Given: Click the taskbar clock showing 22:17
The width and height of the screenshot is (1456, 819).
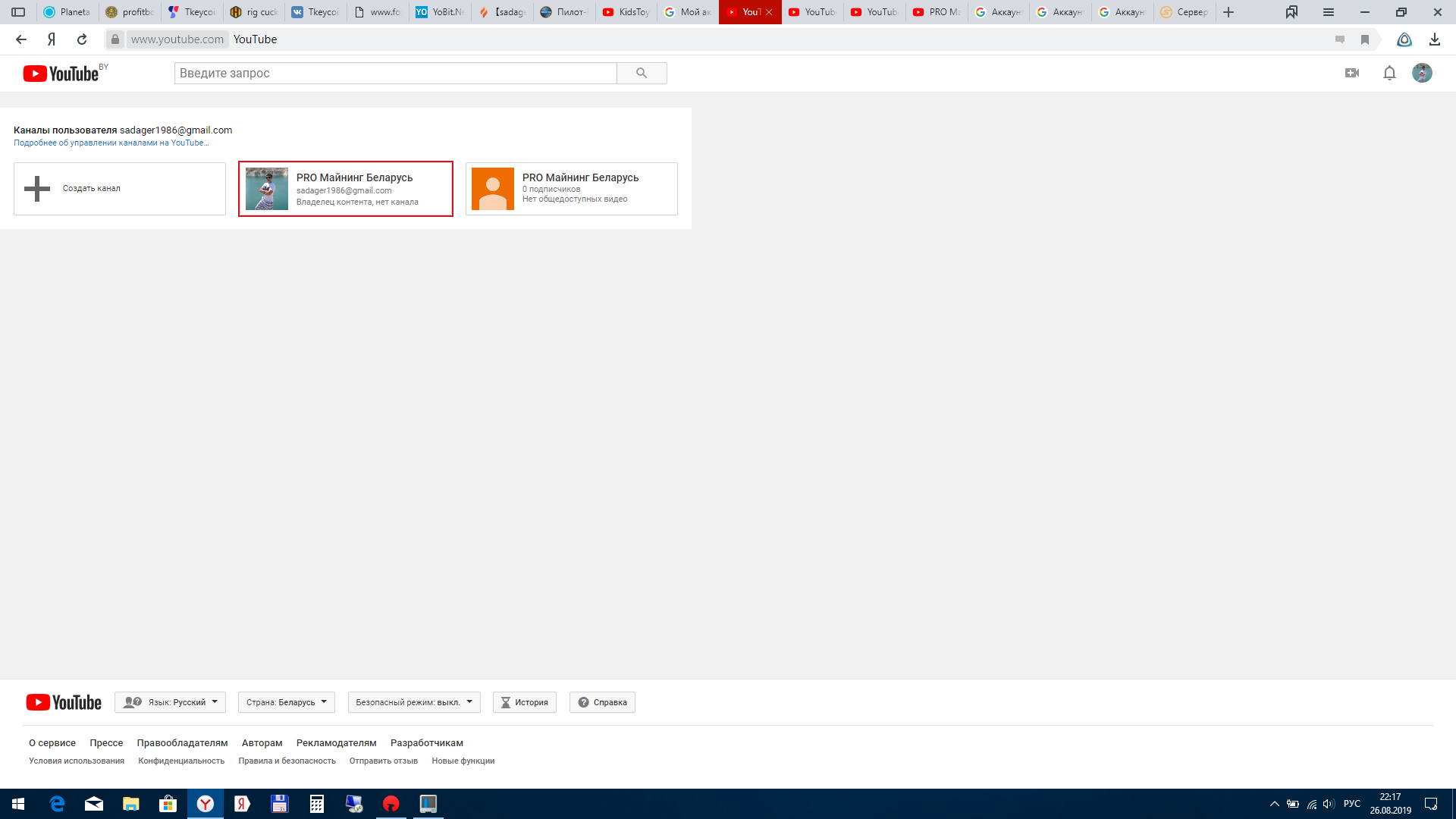Looking at the screenshot, I should 1390,804.
